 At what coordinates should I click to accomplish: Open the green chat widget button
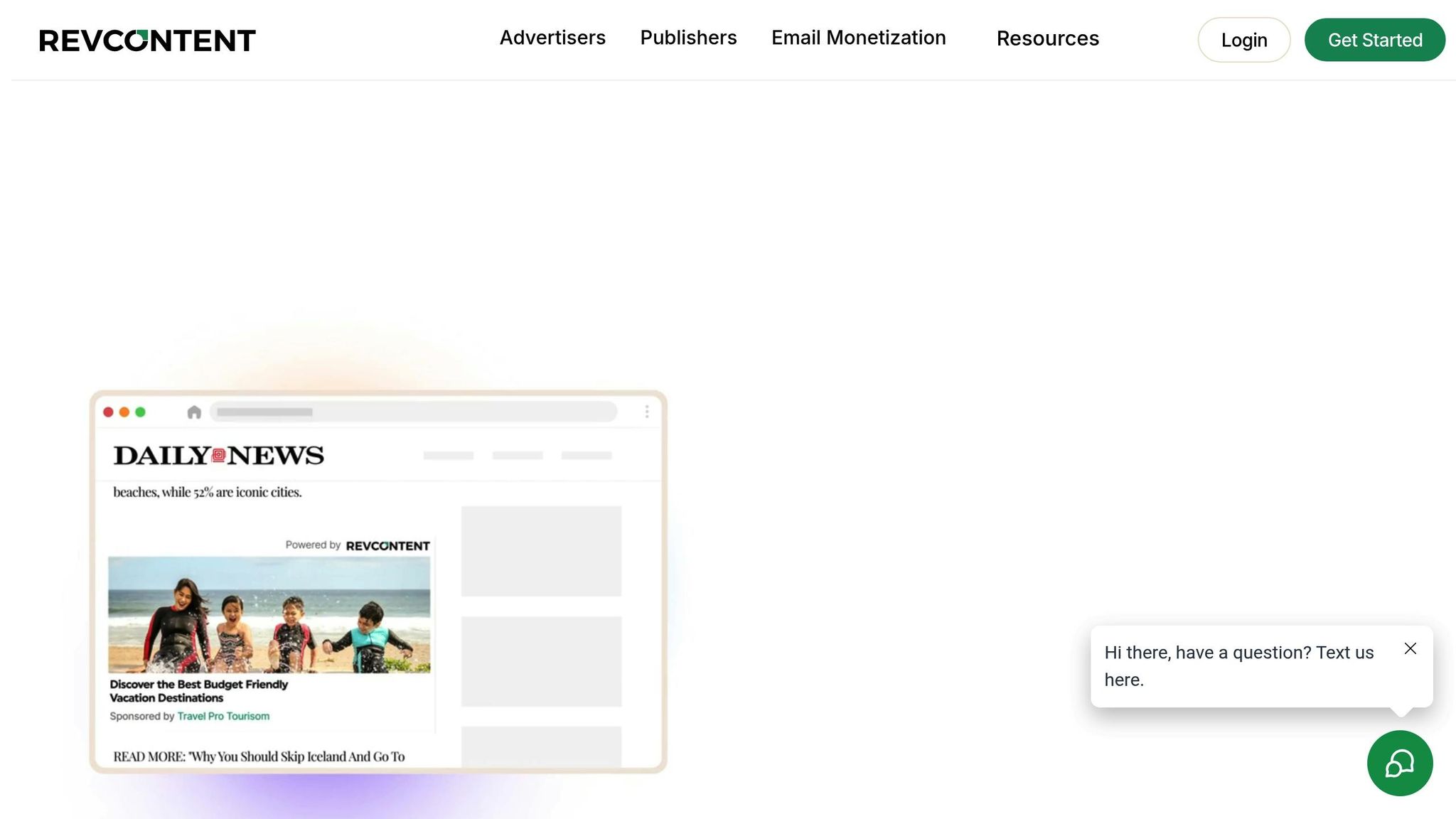pos(1399,763)
